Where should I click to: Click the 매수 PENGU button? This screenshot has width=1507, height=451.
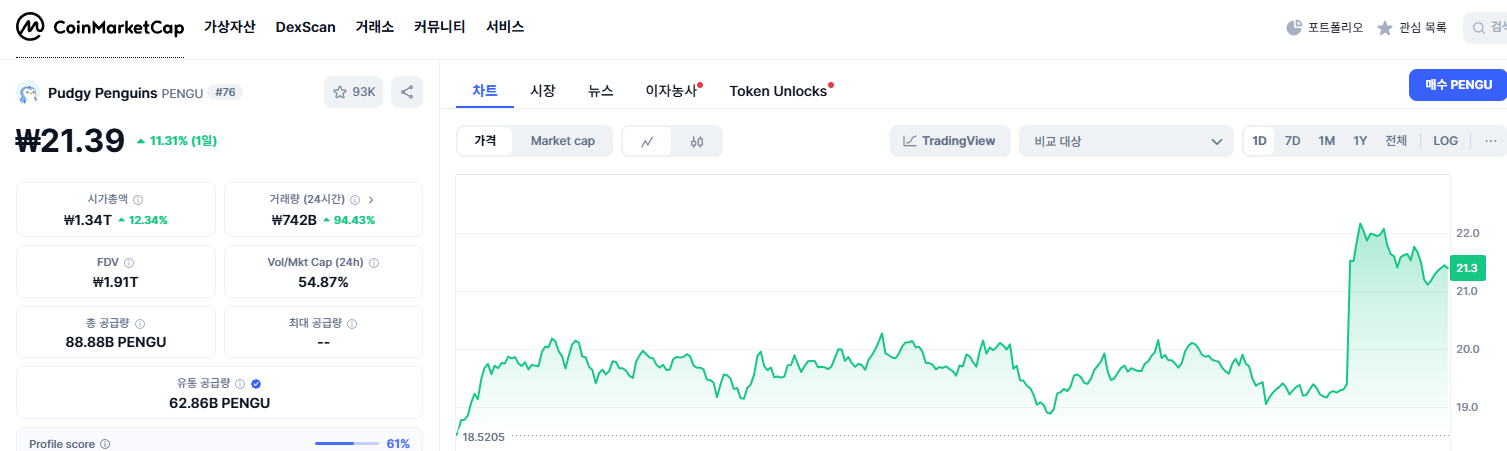(x=1458, y=85)
